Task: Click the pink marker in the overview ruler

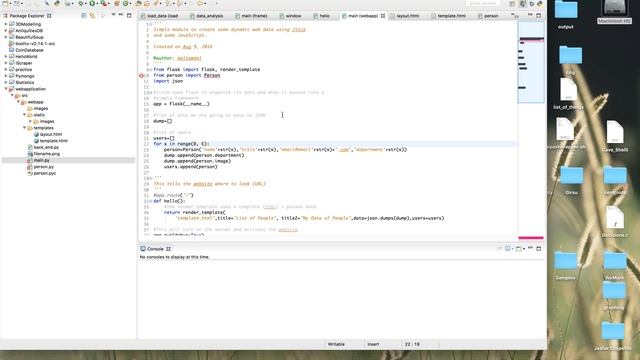Action: coord(531,238)
